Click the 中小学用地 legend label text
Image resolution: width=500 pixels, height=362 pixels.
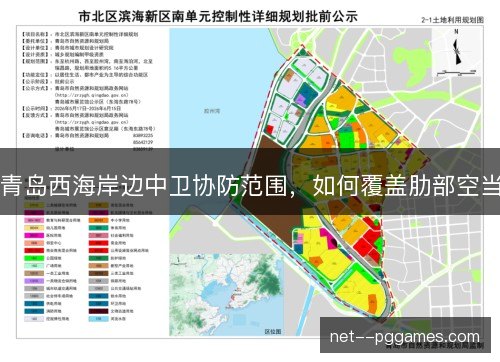[x=120, y=220]
